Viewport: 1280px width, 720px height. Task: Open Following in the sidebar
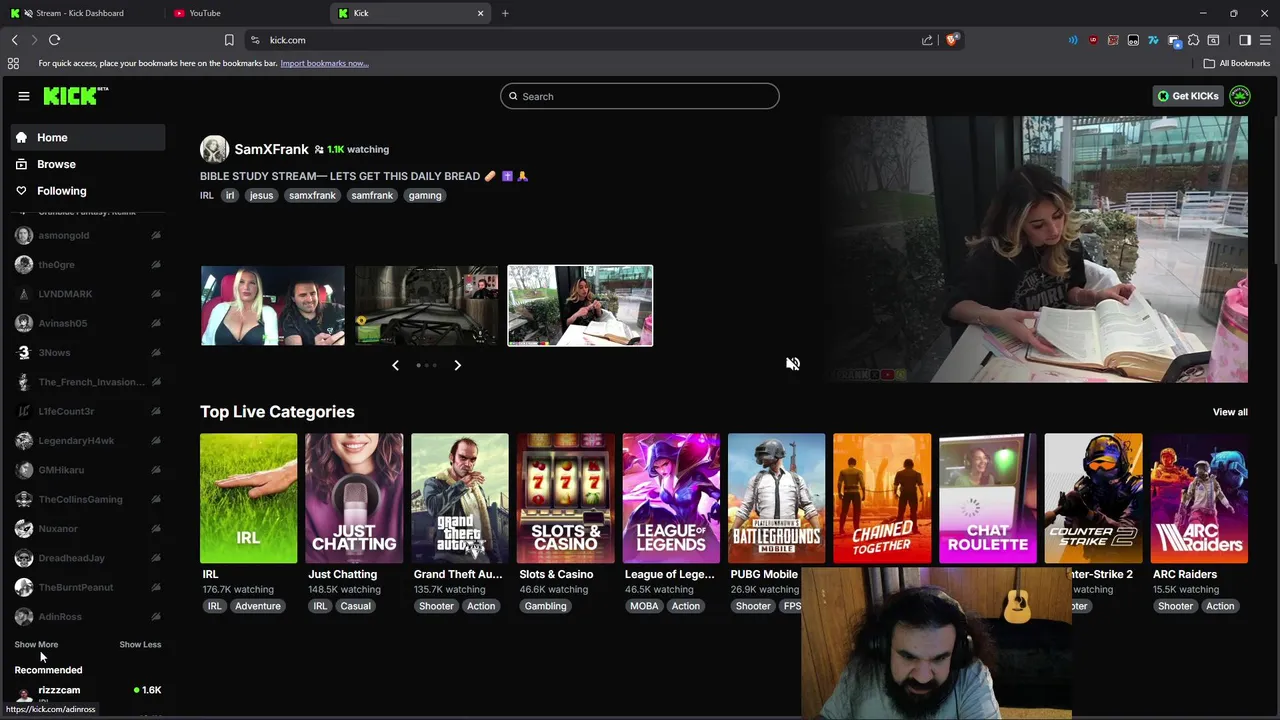point(88,191)
